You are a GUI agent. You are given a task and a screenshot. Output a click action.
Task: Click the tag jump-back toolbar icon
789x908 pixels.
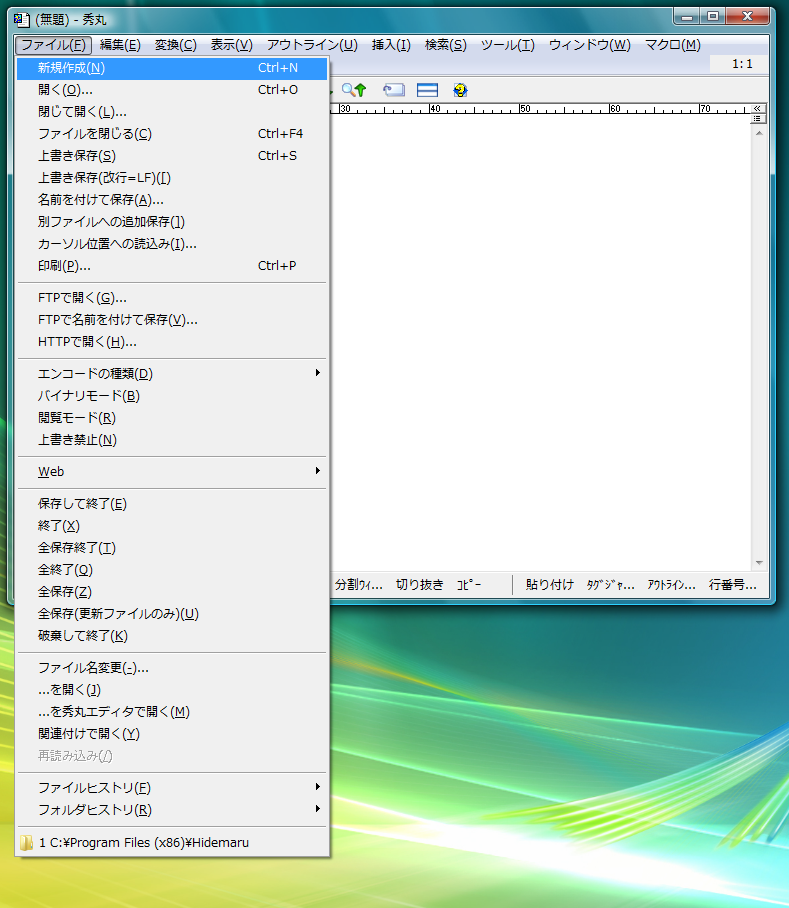[393, 90]
